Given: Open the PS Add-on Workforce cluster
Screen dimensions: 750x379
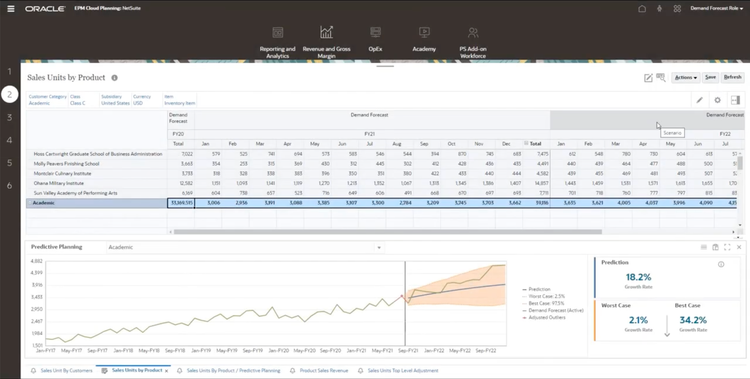Looking at the screenshot, I should 473,42.
